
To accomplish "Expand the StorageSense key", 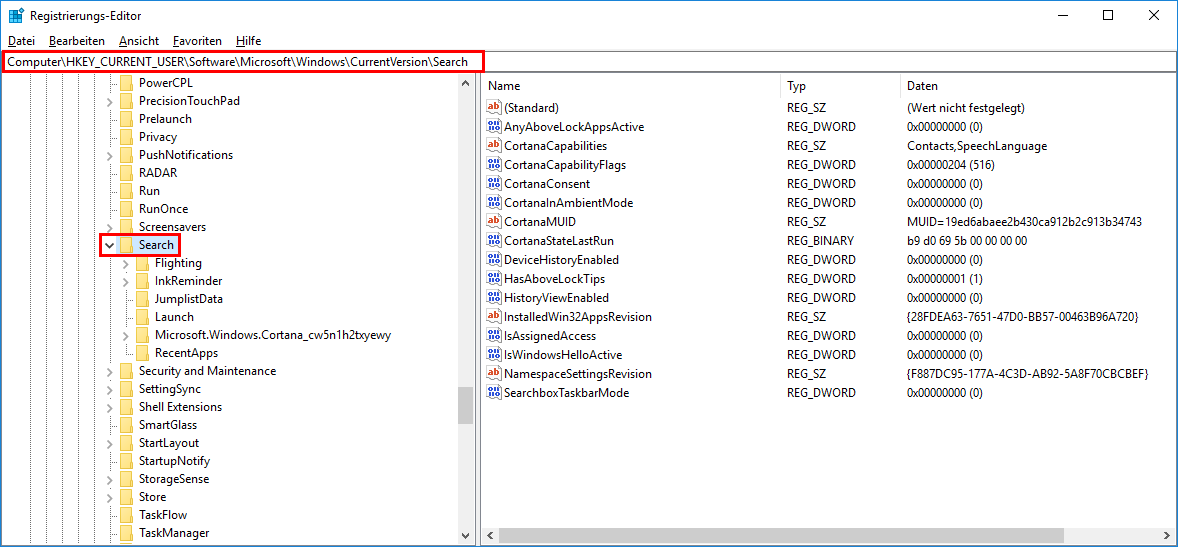I will click(x=110, y=479).
